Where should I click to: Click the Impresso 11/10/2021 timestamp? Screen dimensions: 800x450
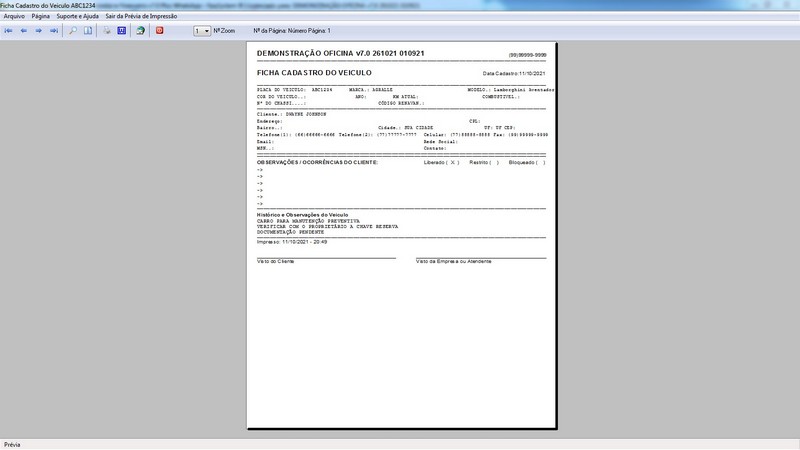pyautogui.click(x=292, y=242)
